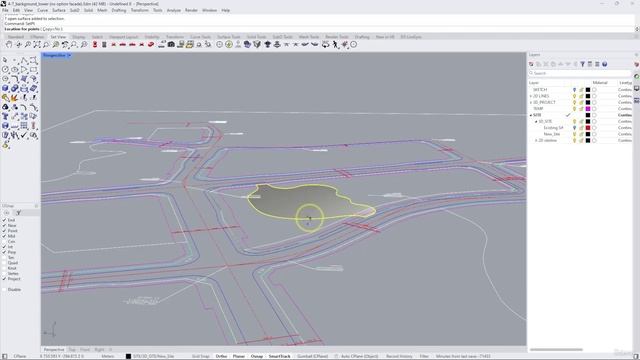Click the checkmark icon in left toolbar
Image resolution: width=640 pixels, height=360 pixels.
coord(24,135)
